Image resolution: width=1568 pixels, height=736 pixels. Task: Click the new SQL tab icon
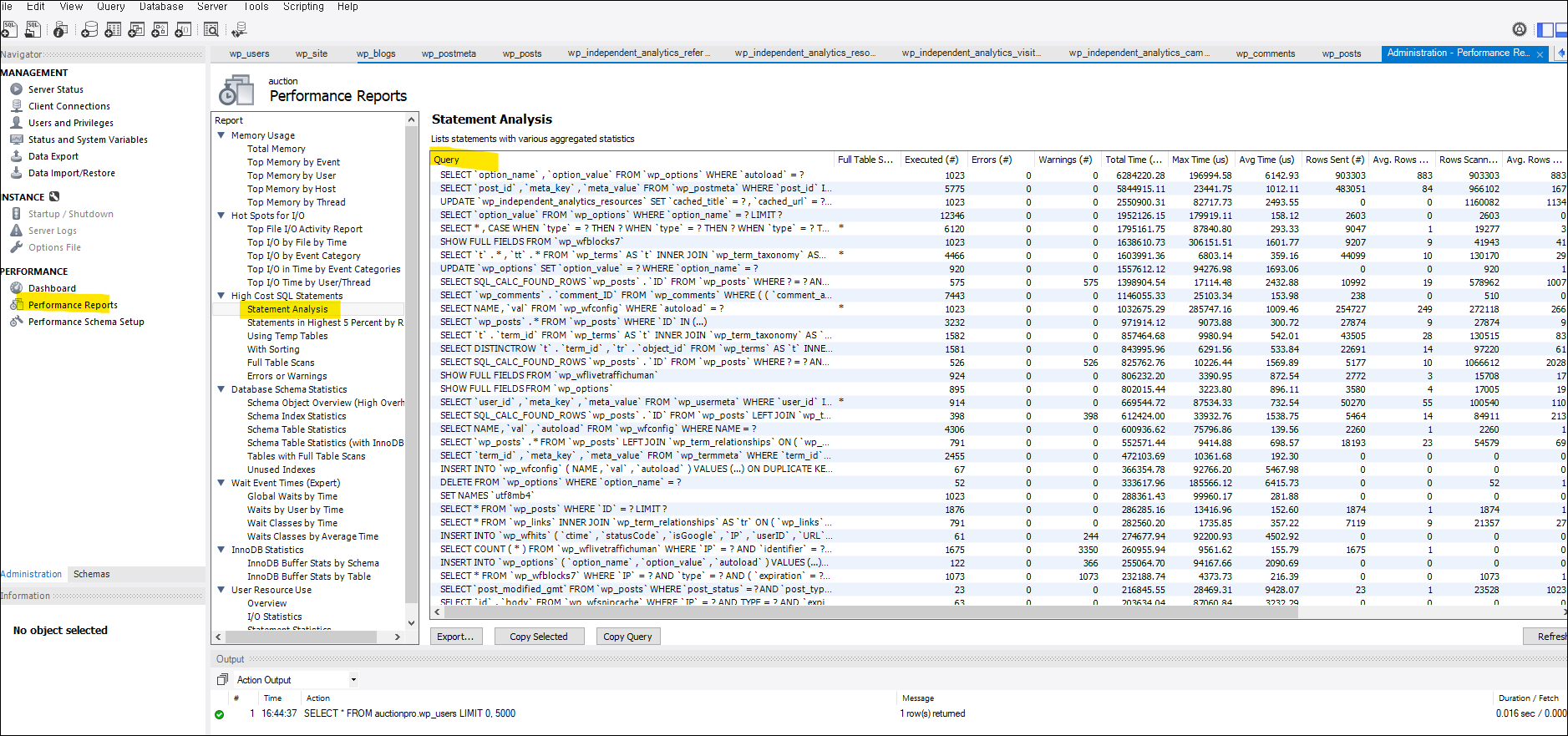(x=9, y=30)
